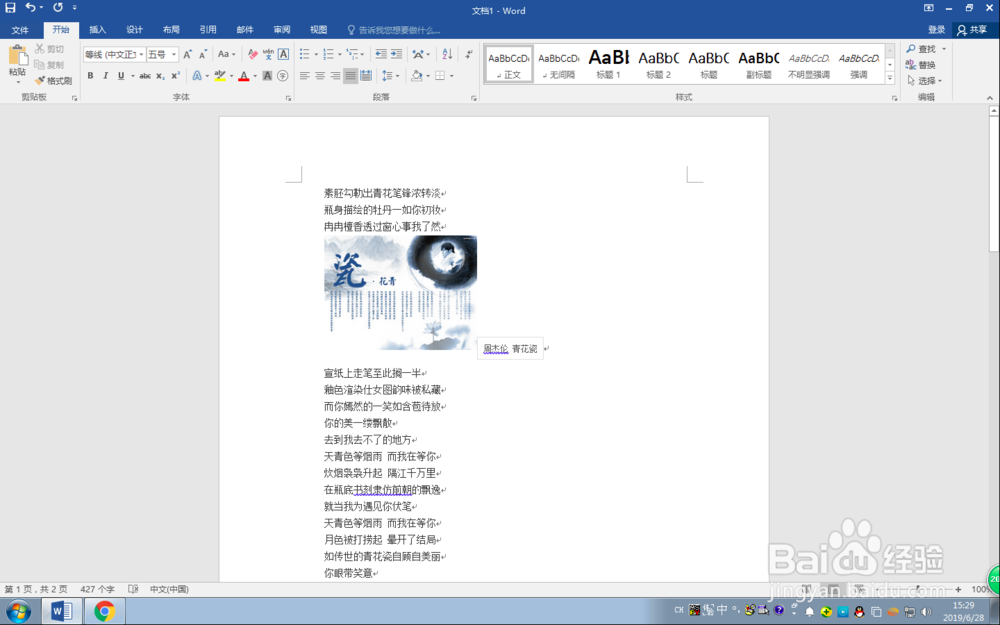Click the distributed alignment icon
Viewport: 1000px width, 625px height.
(365, 76)
